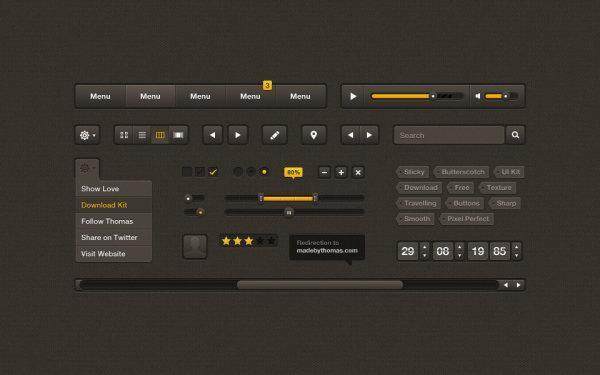600x375 pixels.
Task: Click the map location pin icon
Action: [x=313, y=135]
